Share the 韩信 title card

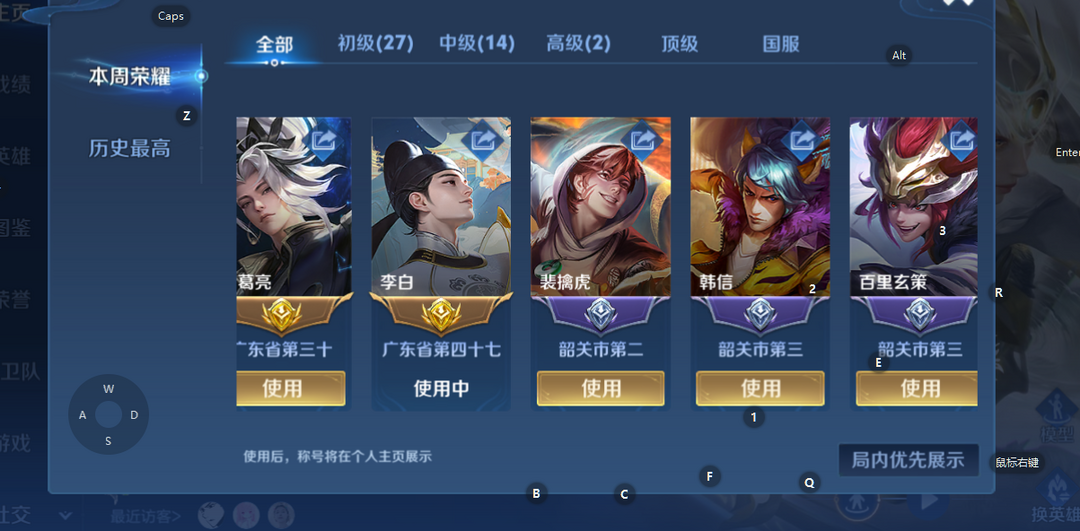[x=802, y=140]
